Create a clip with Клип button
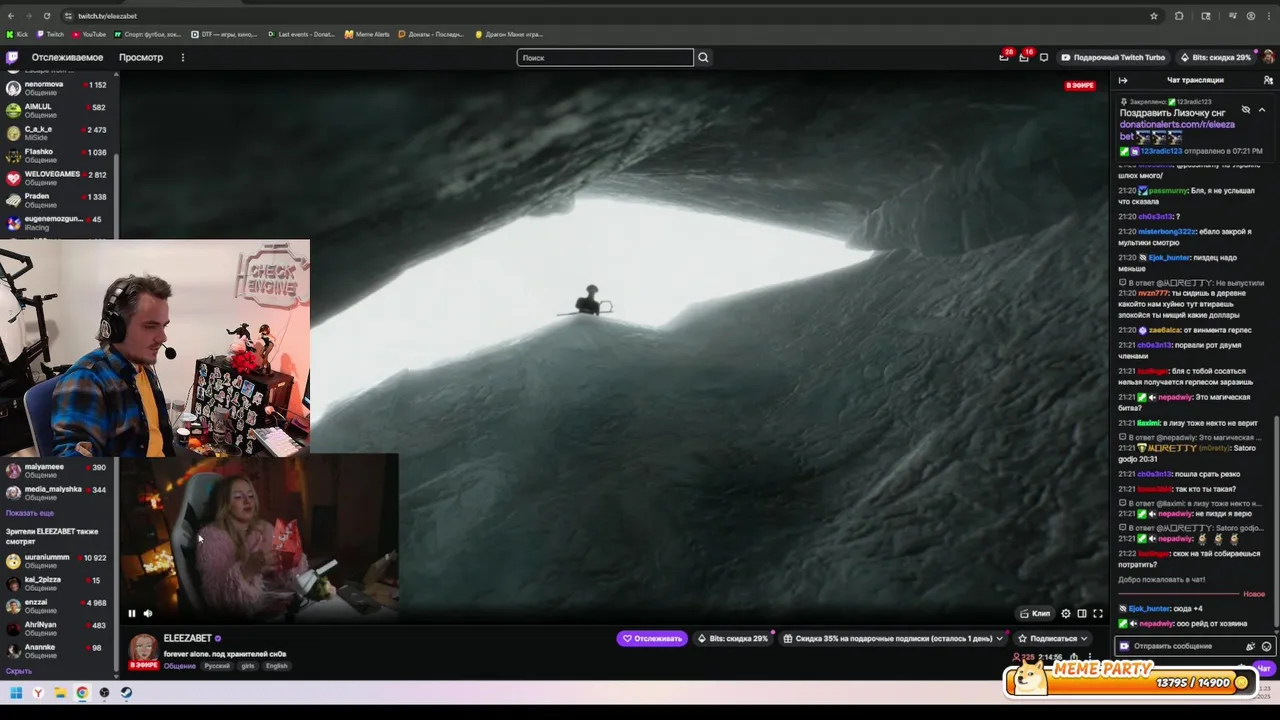Viewport: 1280px width, 720px height. point(1034,613)
